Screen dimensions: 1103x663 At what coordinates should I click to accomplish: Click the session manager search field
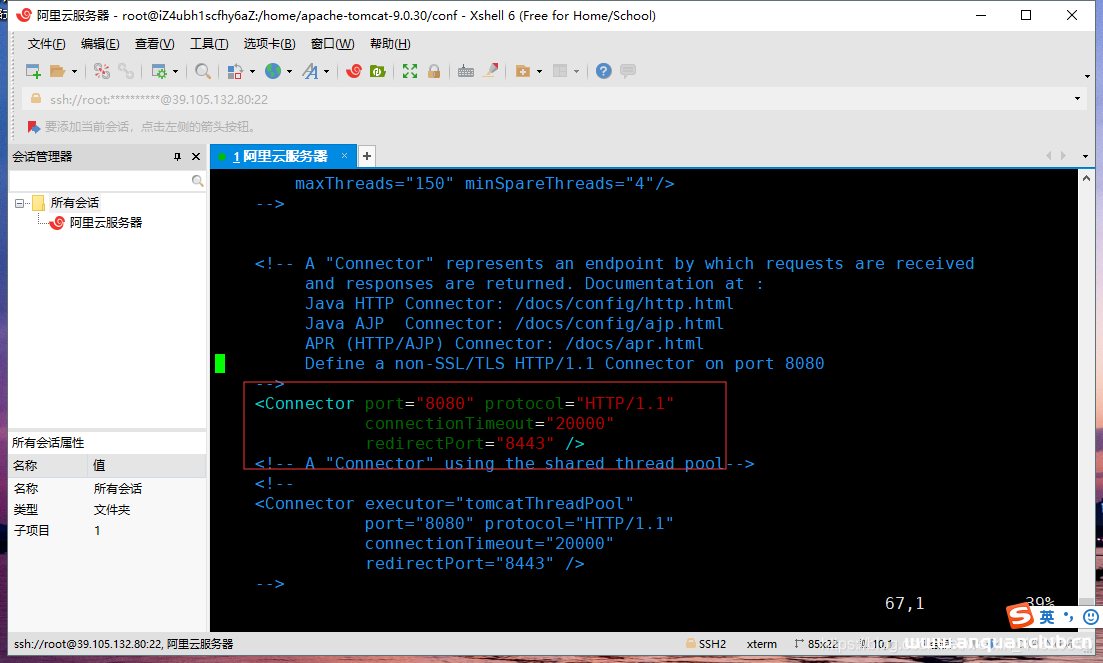100,181
